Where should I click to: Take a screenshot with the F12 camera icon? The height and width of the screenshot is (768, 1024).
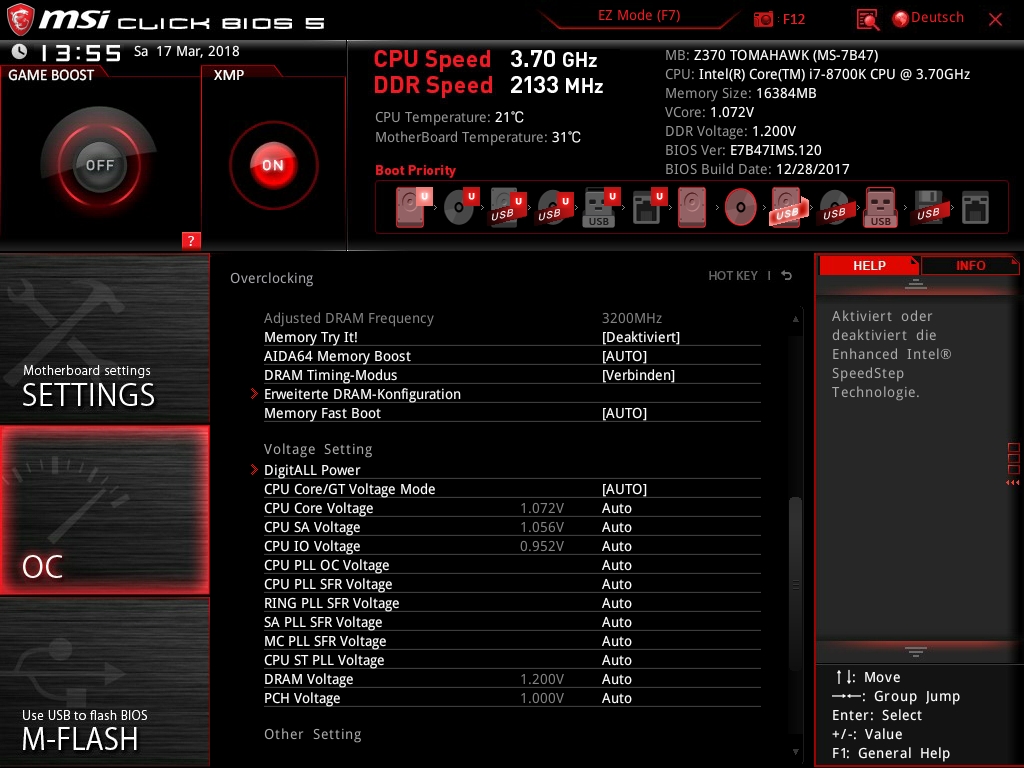[x=763, y=19]
